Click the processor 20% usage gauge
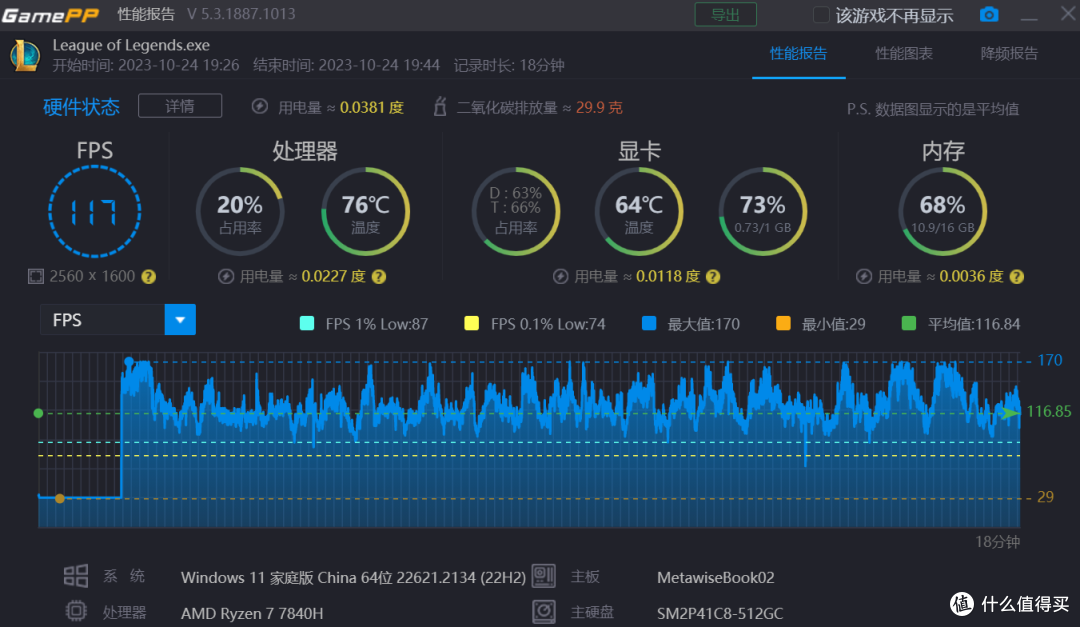Screen dimensions: 1080x627 click(x=240, y=212)
